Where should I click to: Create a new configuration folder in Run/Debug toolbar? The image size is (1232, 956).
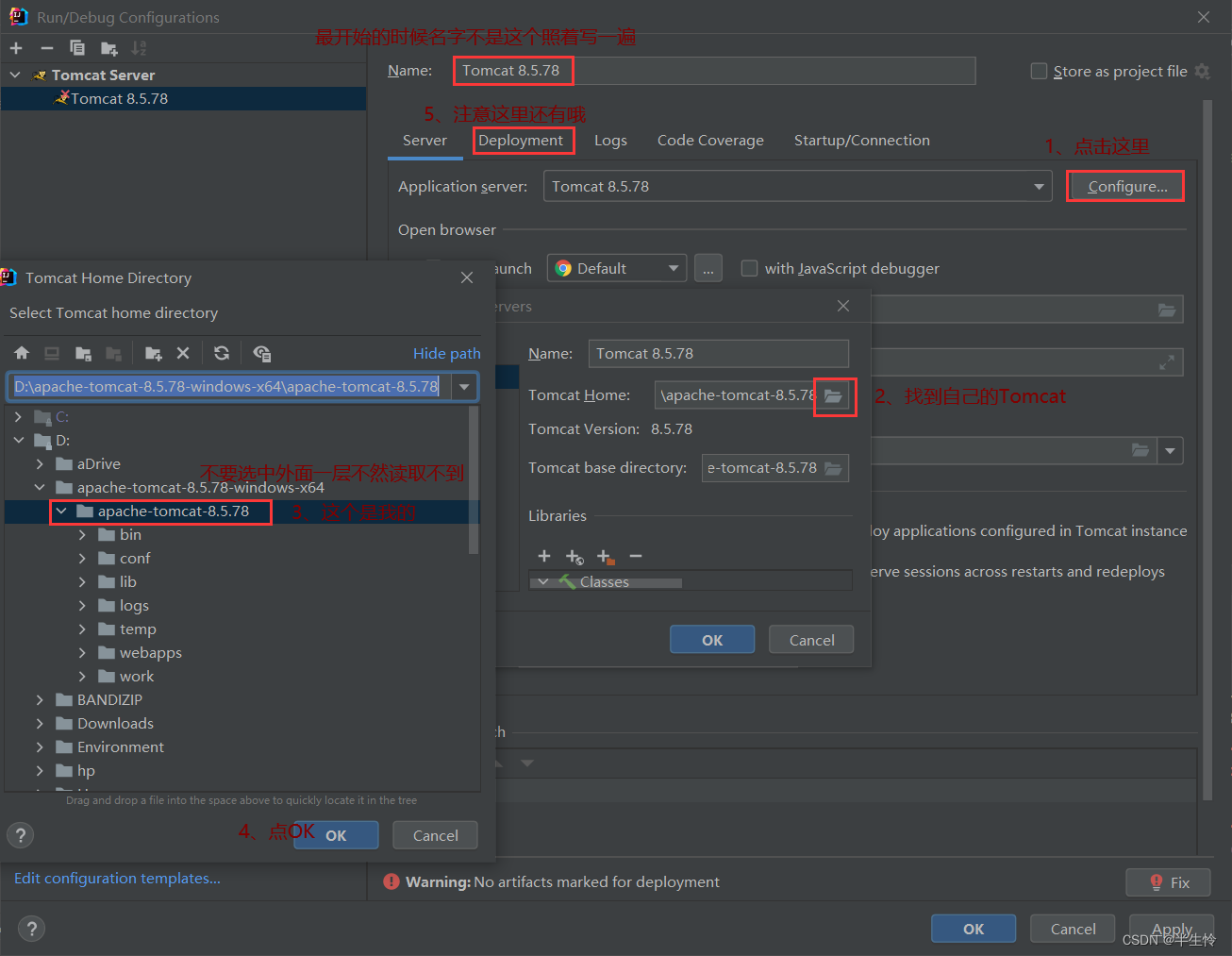109,48
